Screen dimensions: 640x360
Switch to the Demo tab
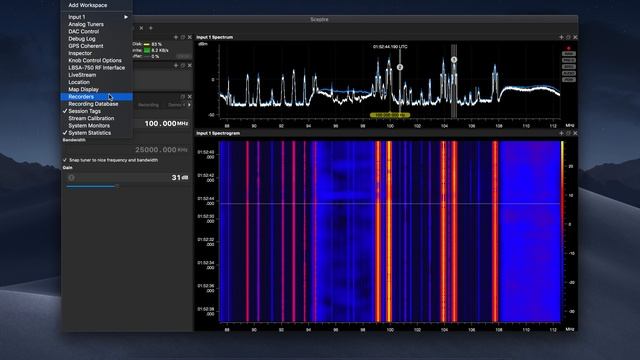point(176,105)
